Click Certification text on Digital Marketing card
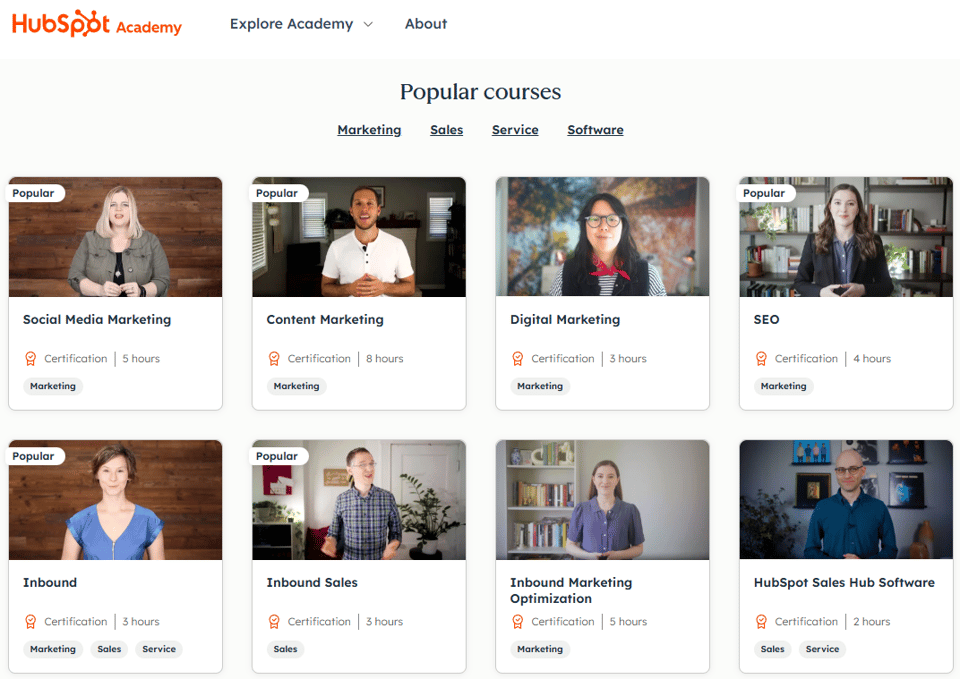Viewport: 960px width, 679px height. (x=563, y=359)
